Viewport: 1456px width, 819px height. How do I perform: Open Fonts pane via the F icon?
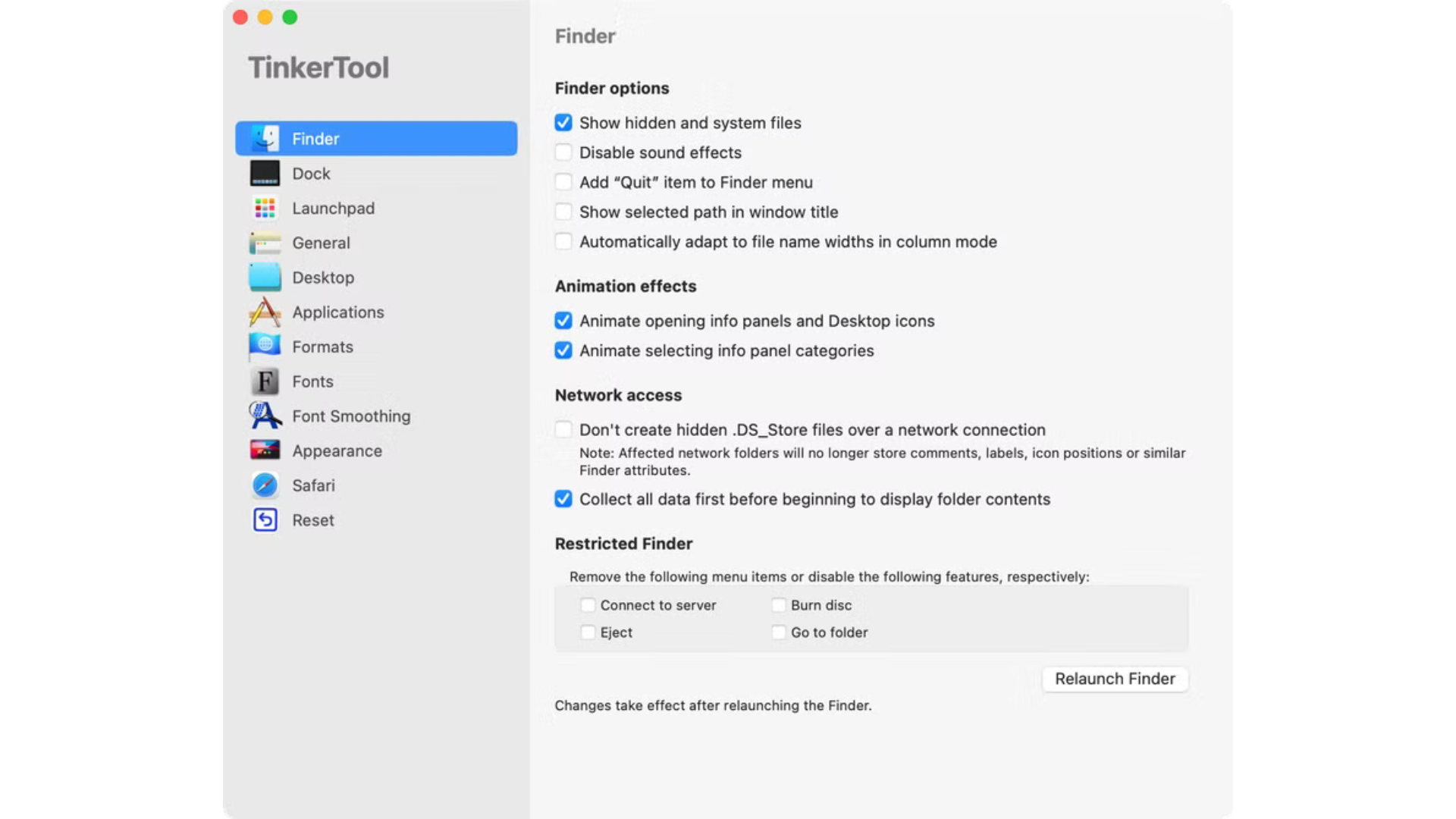(x=265, y=381)
